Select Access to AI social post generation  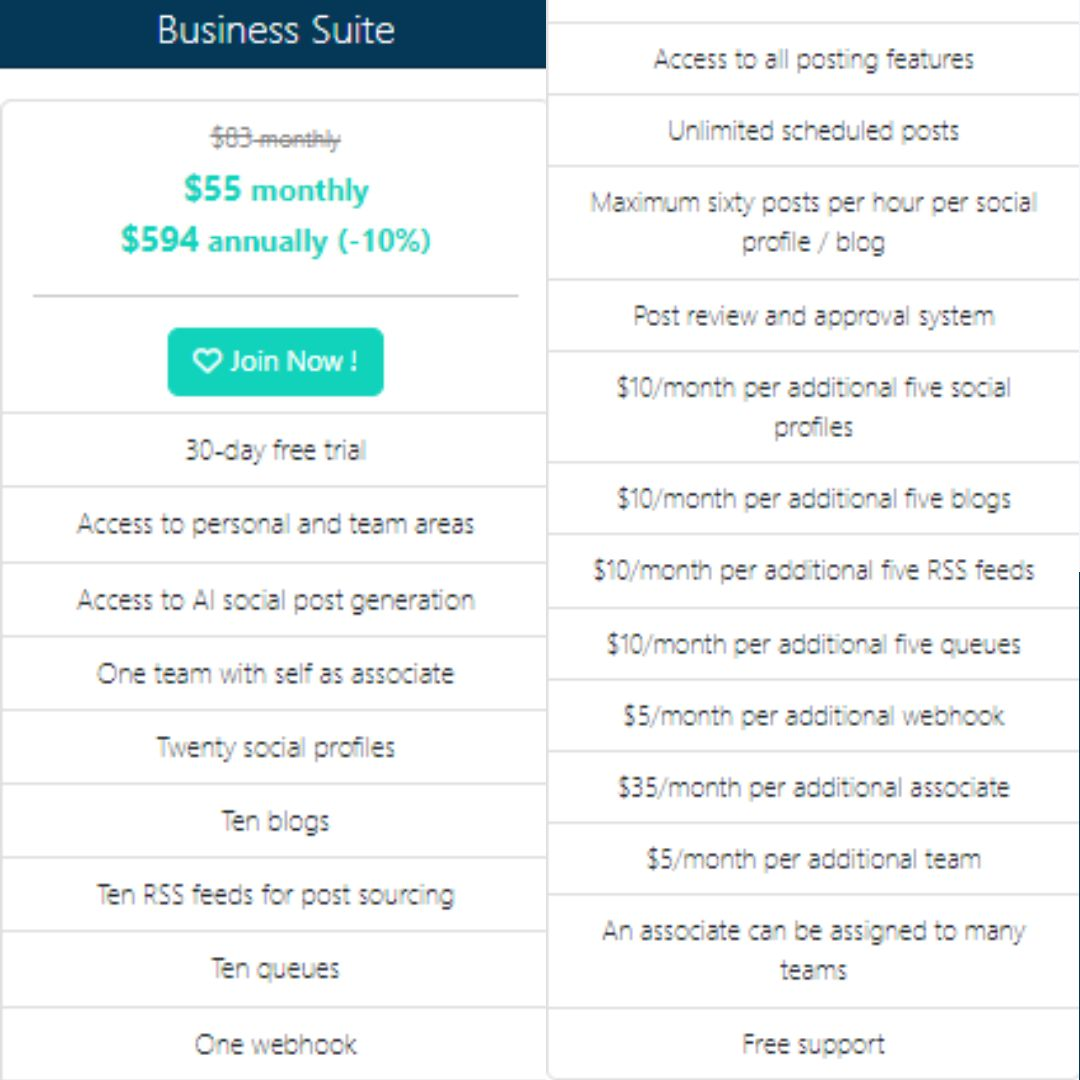(276, 600)
